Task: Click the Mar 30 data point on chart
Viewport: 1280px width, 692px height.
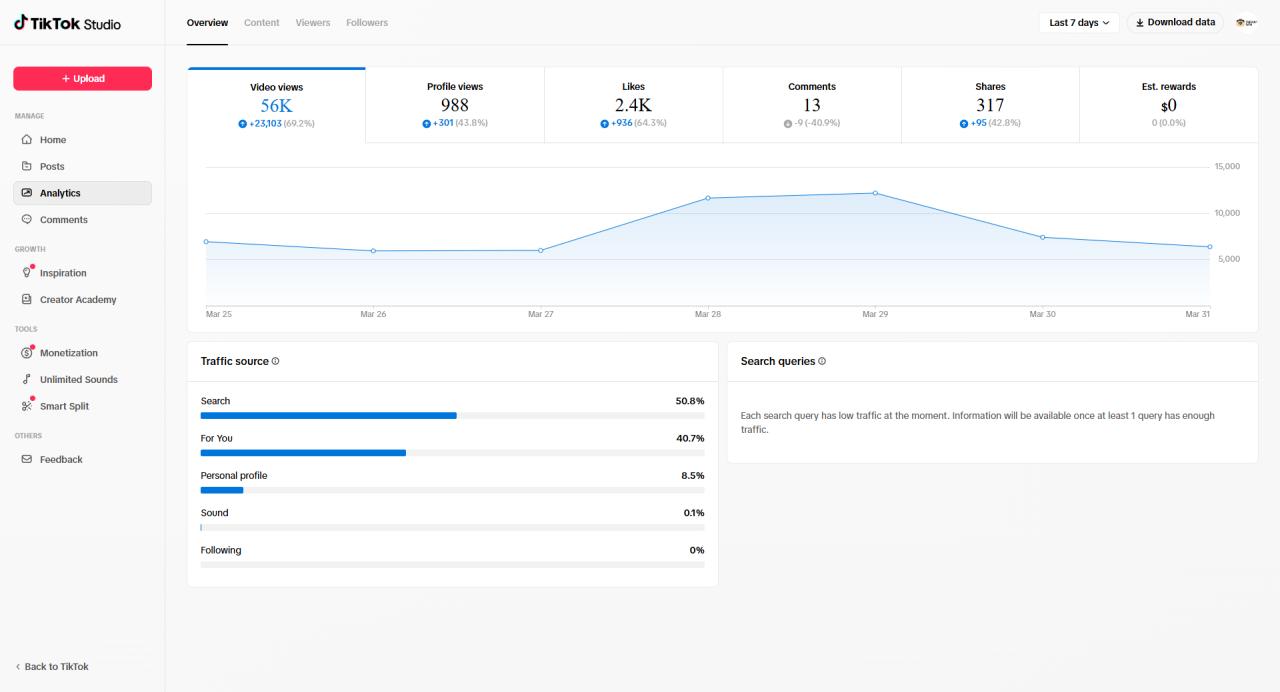Action: (1042, 237)
